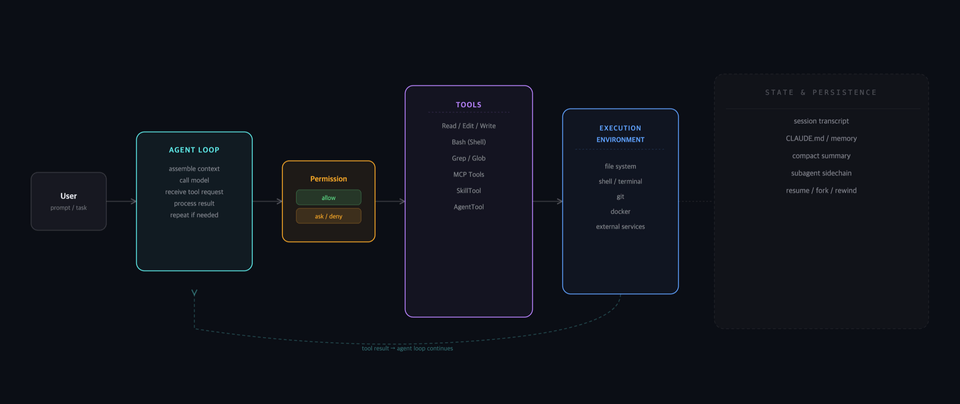Click the tool result agent loop continues label
This screenshot has width=960, height=404.
pos(407,349)
